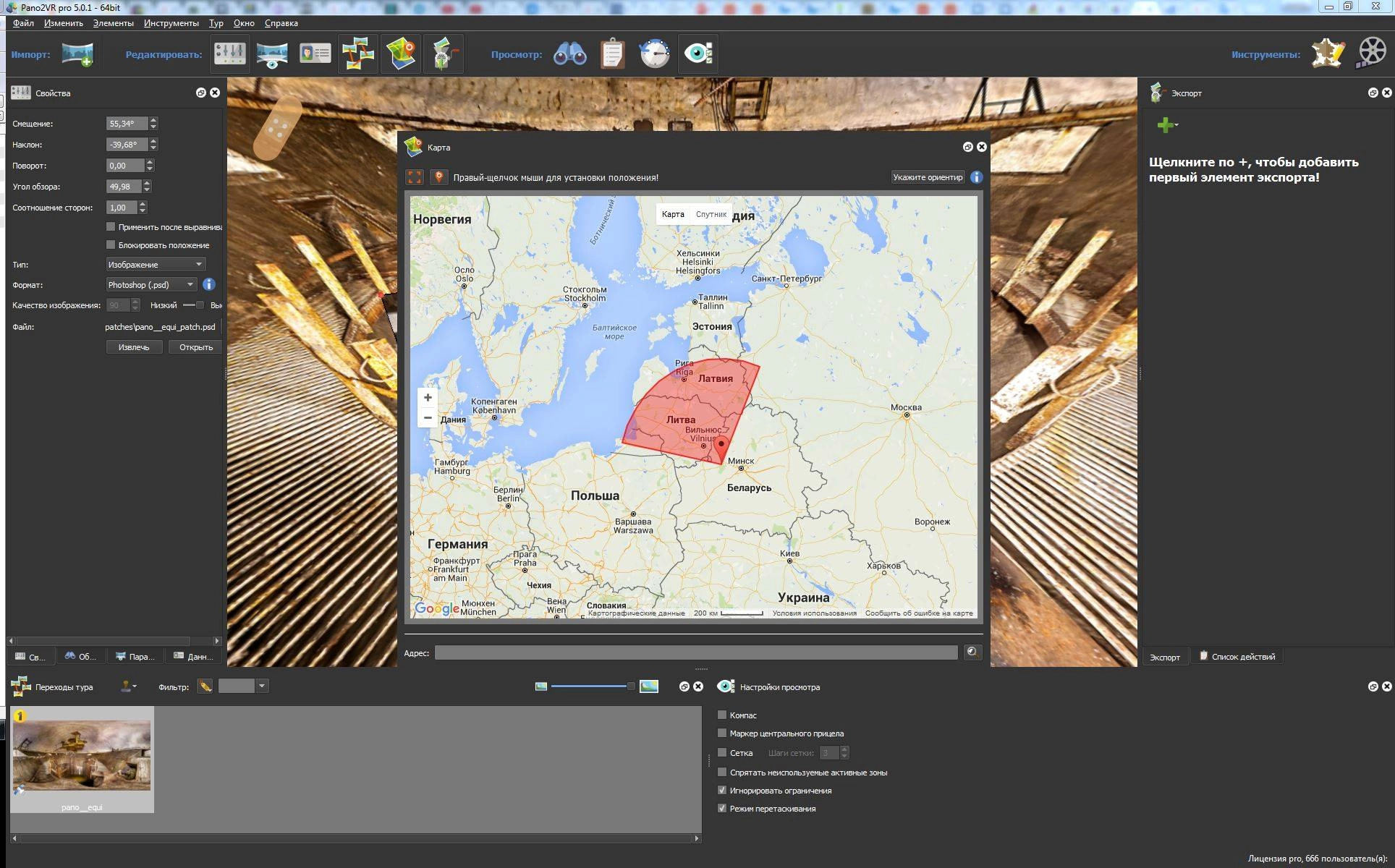Open the Инструменты menu
The image size is (1395, 868).
coord(171,23)
